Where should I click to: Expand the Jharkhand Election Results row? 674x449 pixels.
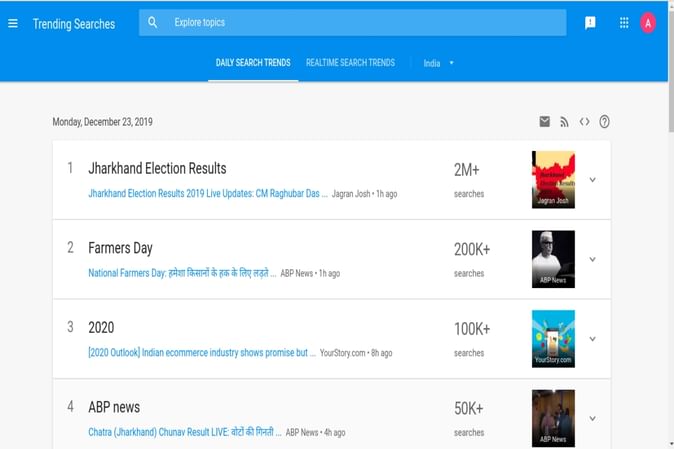[592, 180]
